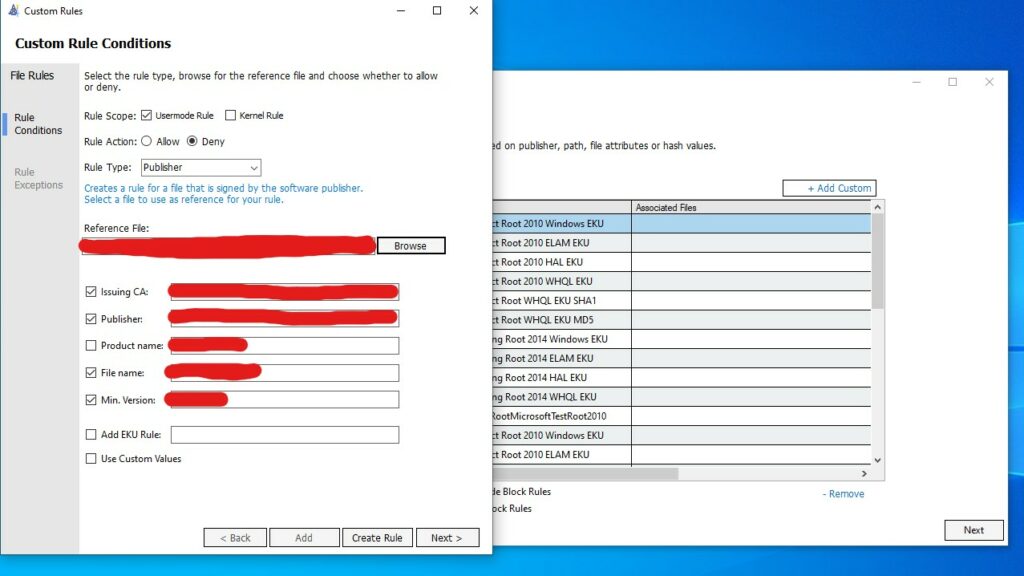Select the Deny rule action
Image resolution: width=1024 pixels, height=576 pixels.
(193, 142)
